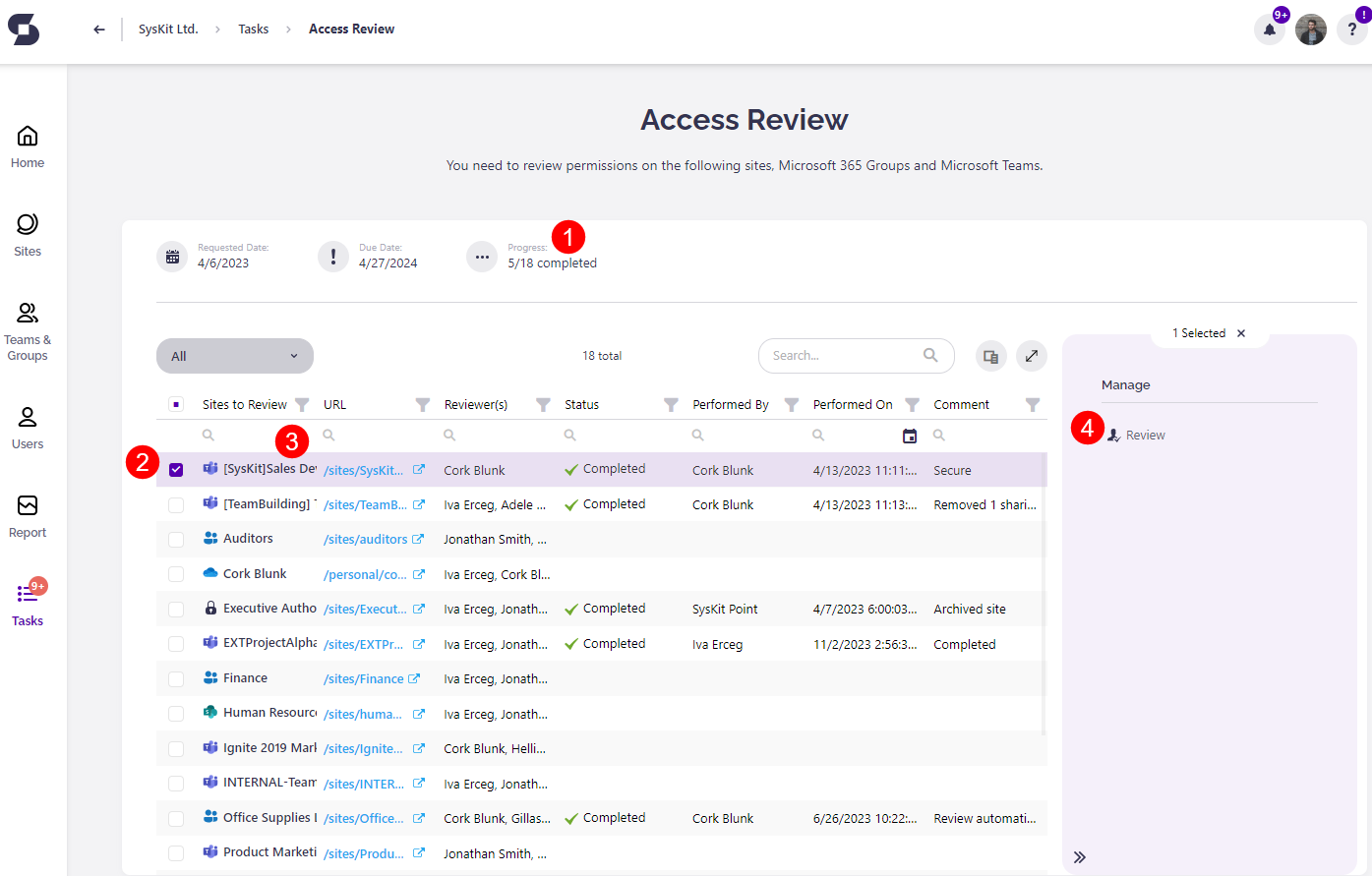
Task: Click the 5/18 completed progress indicator
Action: tap(552, 263)
